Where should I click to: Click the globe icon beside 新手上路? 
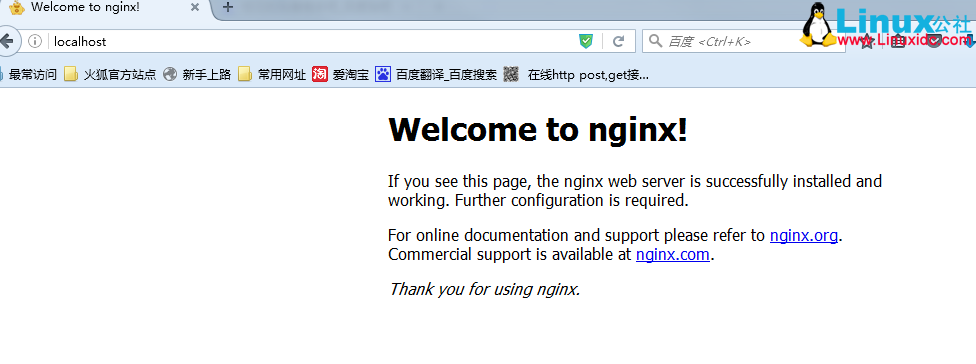click(170, 75)
